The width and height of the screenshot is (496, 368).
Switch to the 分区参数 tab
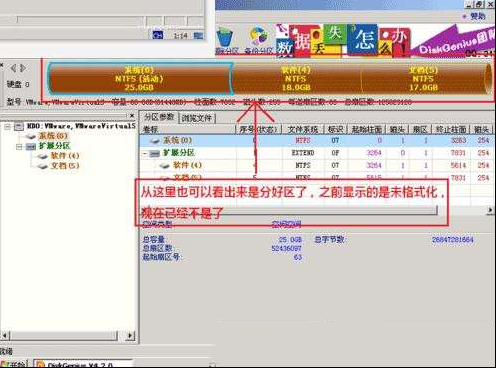click(x=159, y=117)
